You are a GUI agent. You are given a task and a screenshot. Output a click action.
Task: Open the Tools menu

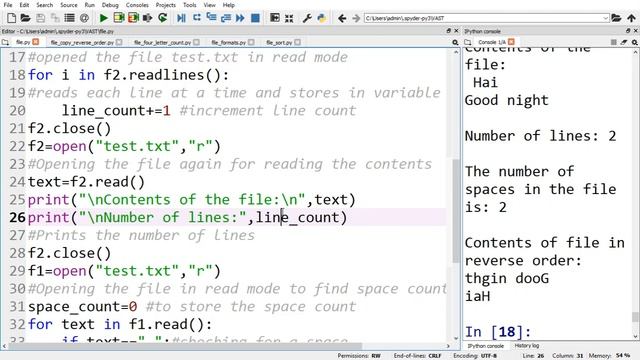[x=189, y=5]
